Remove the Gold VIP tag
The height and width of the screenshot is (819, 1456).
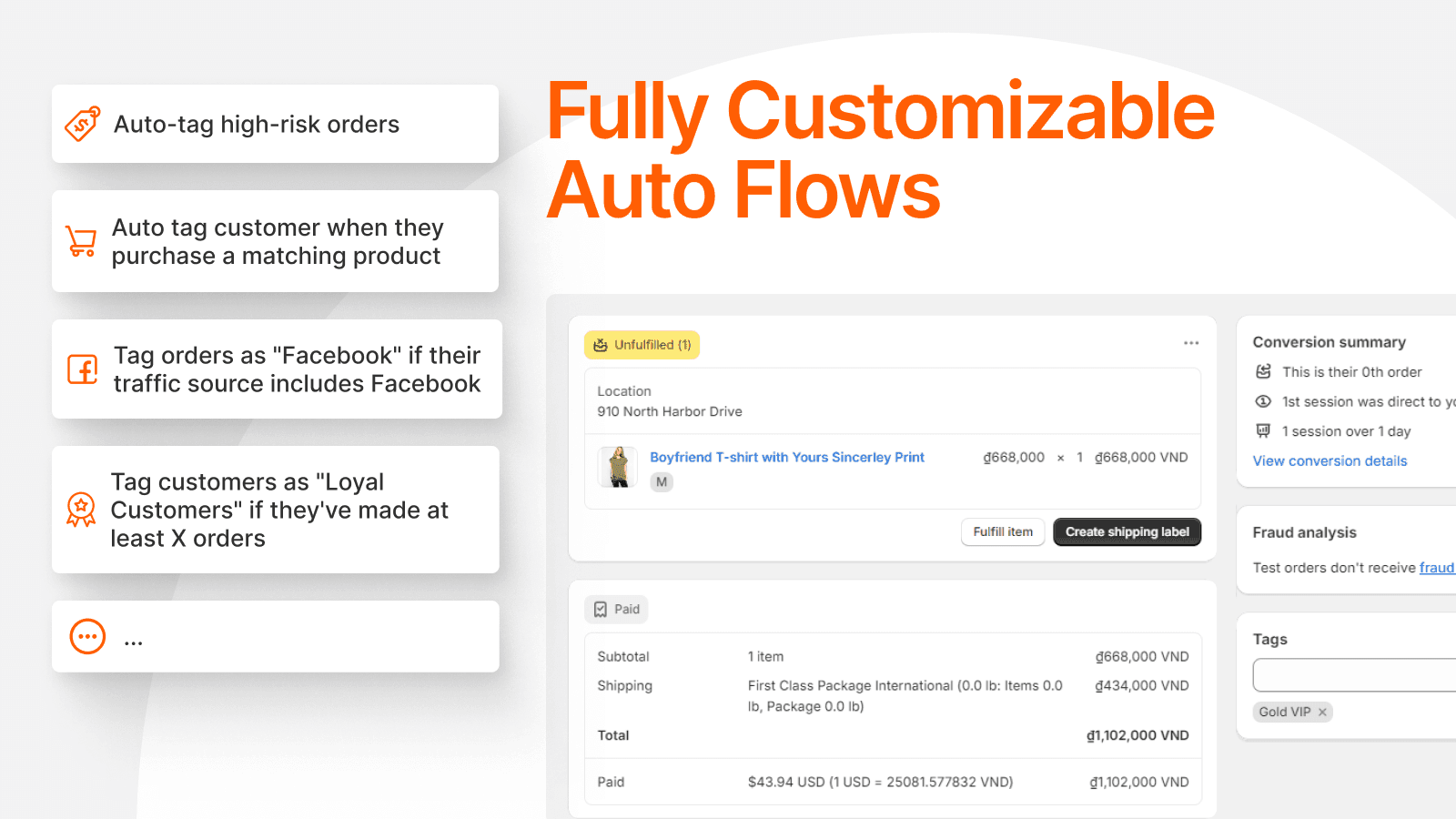click(x=1321, y=712)
